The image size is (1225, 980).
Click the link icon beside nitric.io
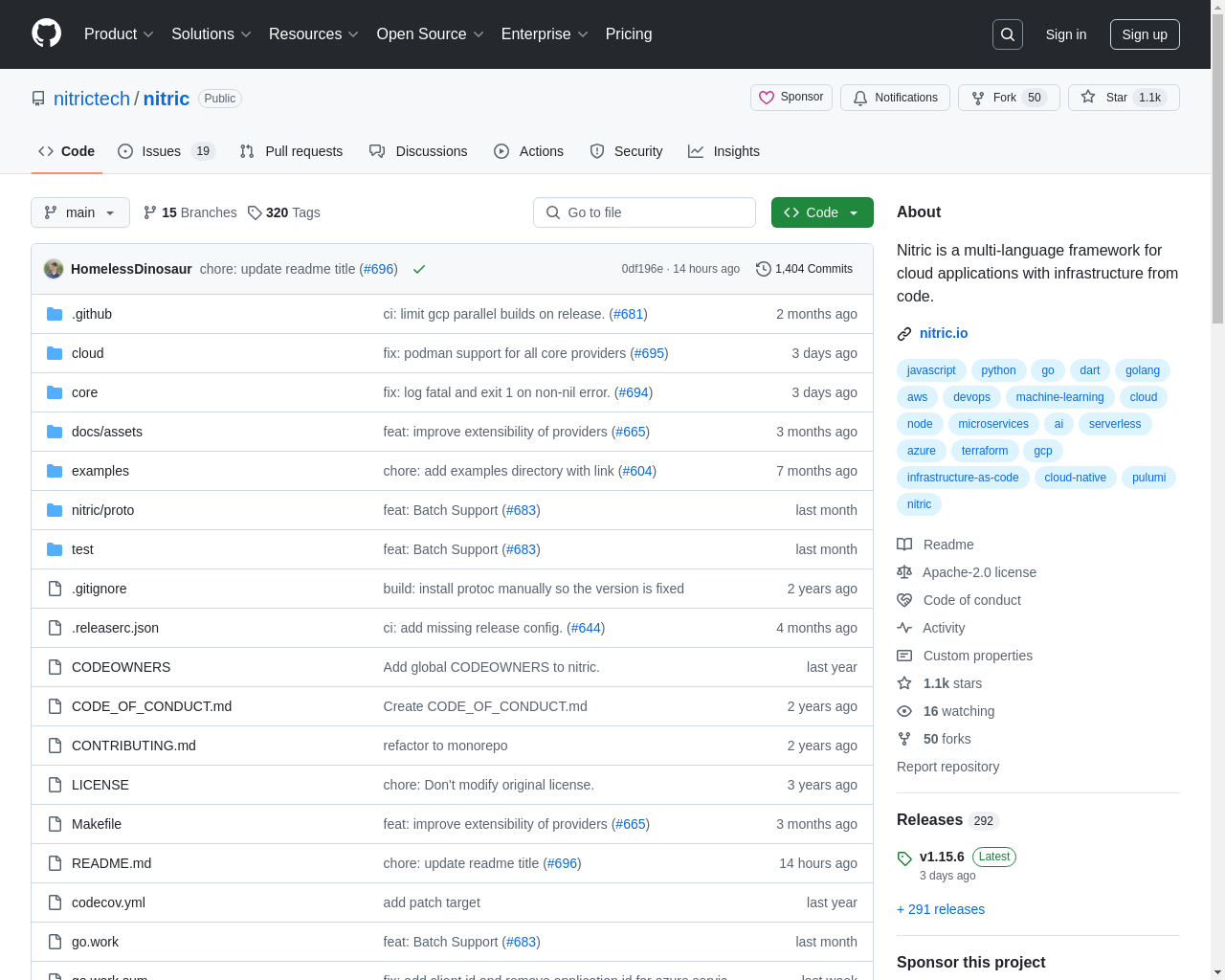tap(904, 334)
